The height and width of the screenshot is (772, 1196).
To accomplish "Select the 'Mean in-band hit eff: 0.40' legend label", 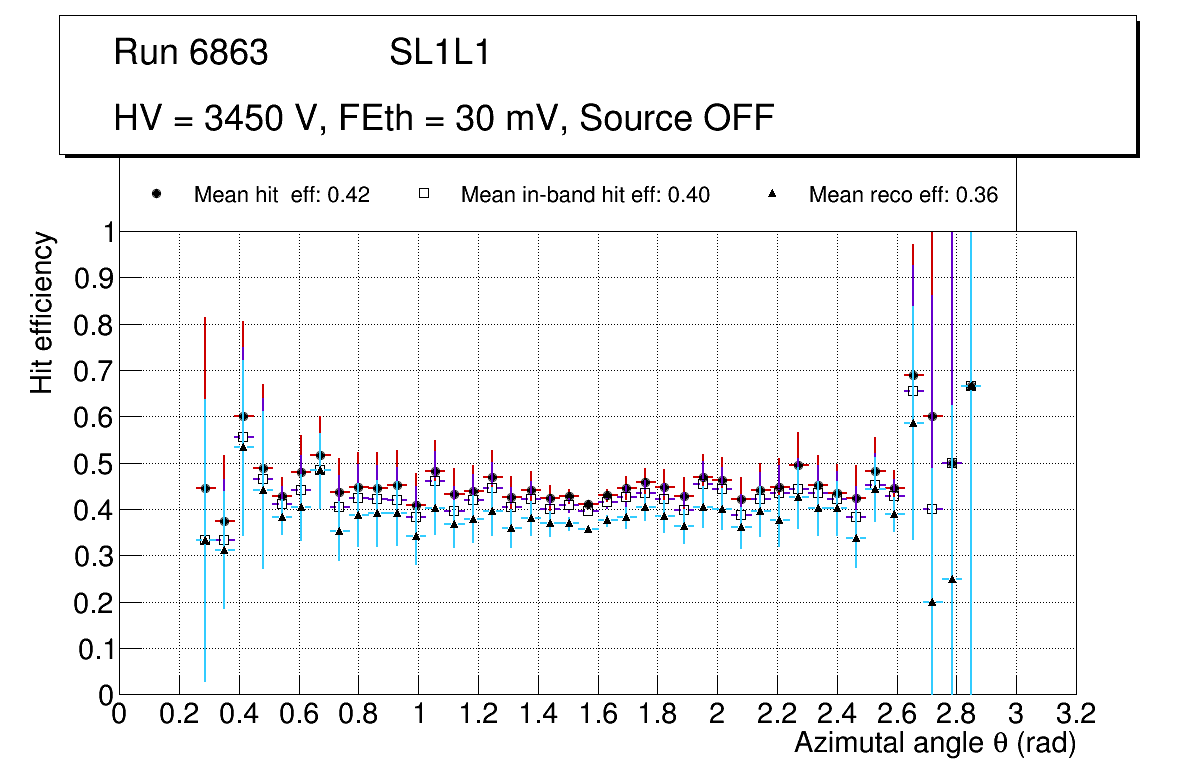I will point(585,195).
